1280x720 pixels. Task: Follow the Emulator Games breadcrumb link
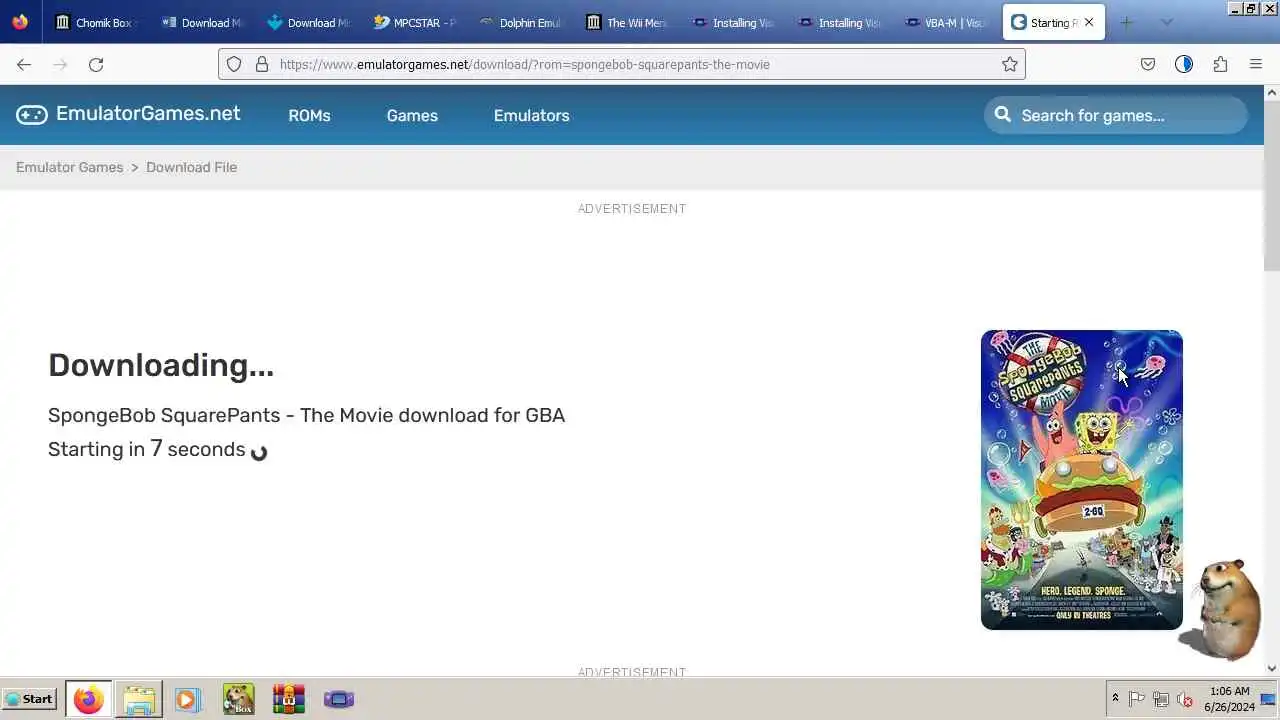69,167
